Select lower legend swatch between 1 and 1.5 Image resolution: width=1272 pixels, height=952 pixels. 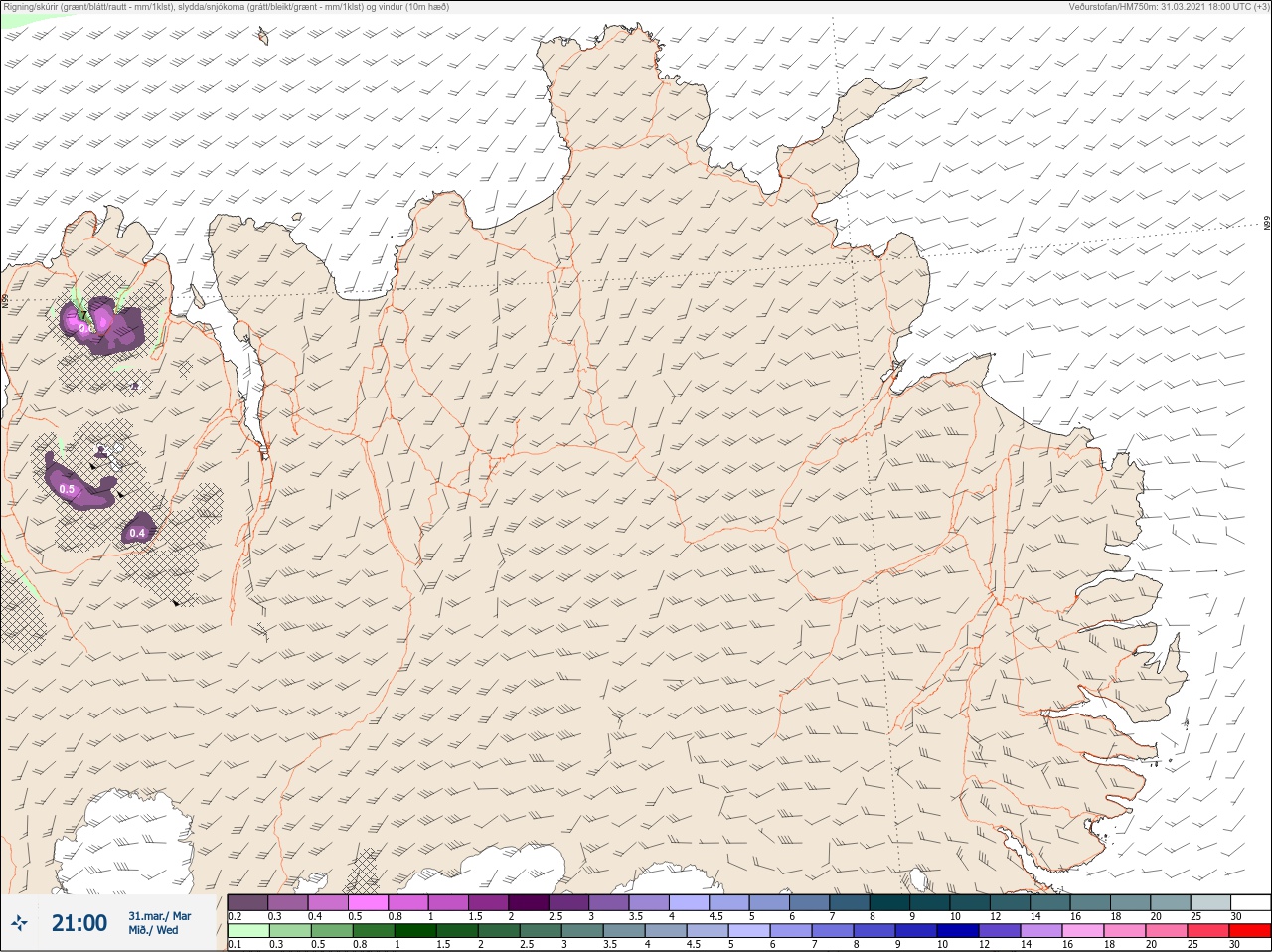click(x=413, y=931)
